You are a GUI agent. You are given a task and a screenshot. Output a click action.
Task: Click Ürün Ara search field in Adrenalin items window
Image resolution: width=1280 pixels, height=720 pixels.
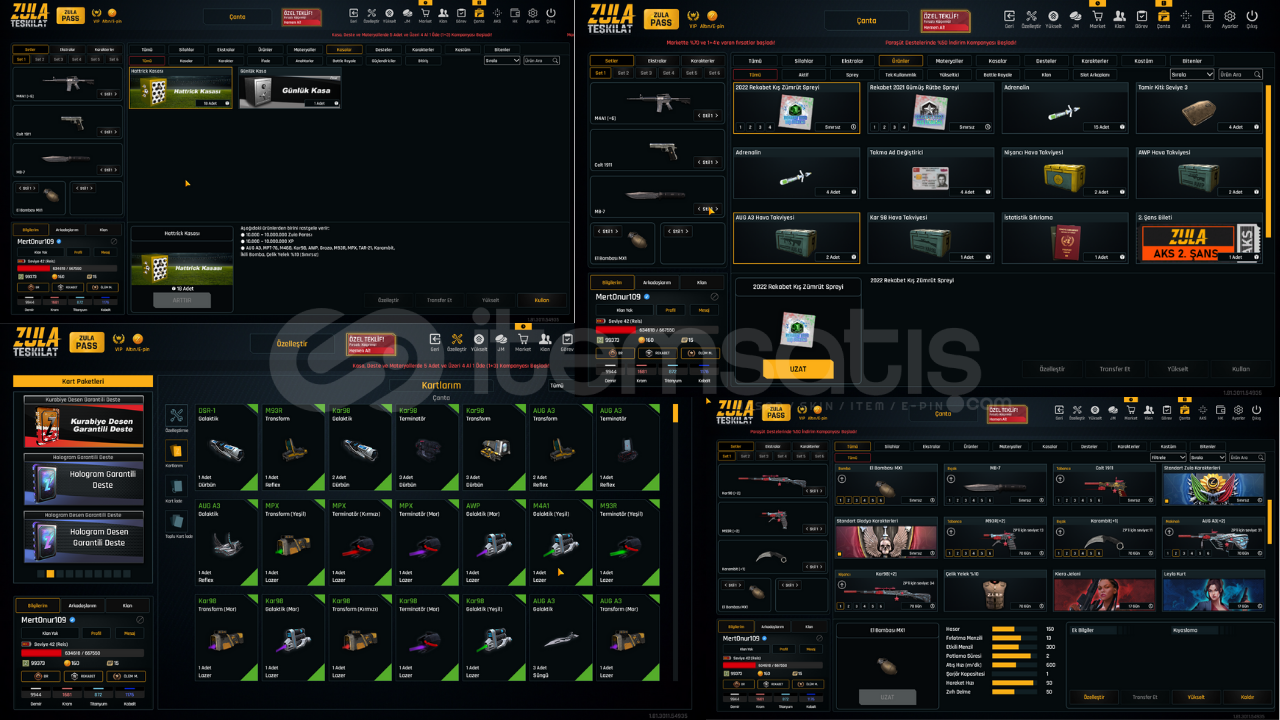coord(1241,74)
